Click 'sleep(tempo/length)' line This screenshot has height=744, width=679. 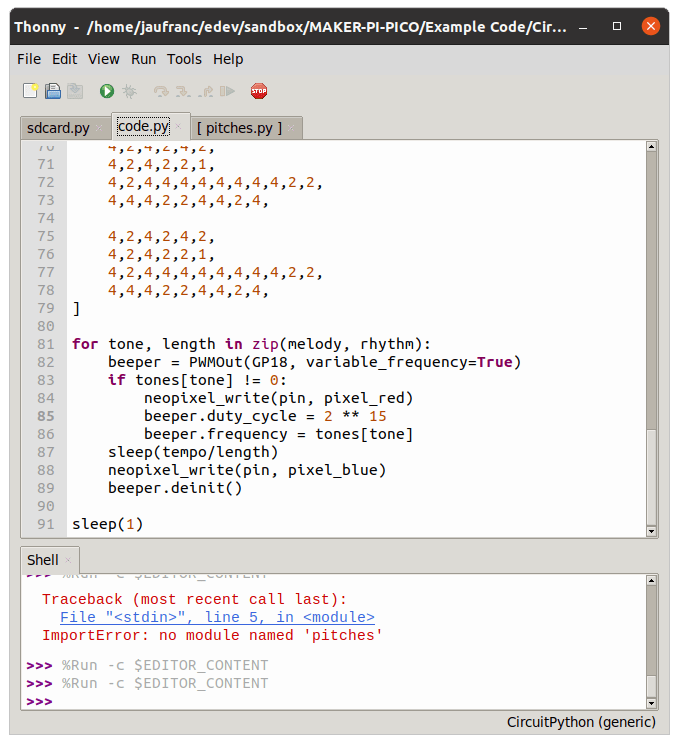(x=193, y=452)
